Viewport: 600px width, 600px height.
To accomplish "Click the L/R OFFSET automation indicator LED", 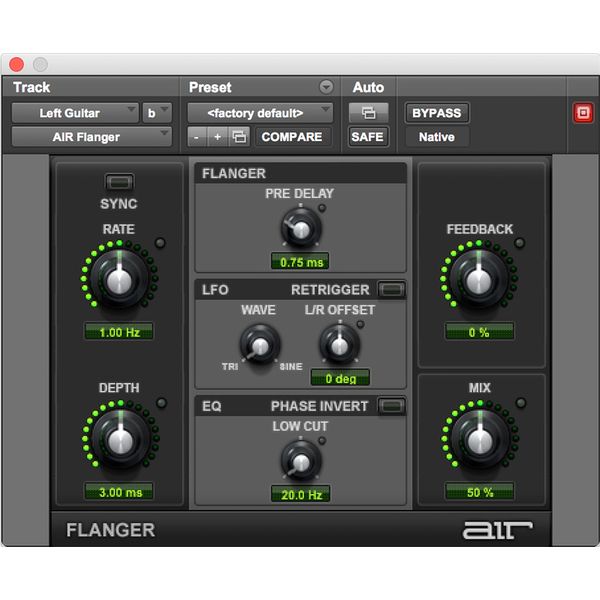I will (360, 324).
